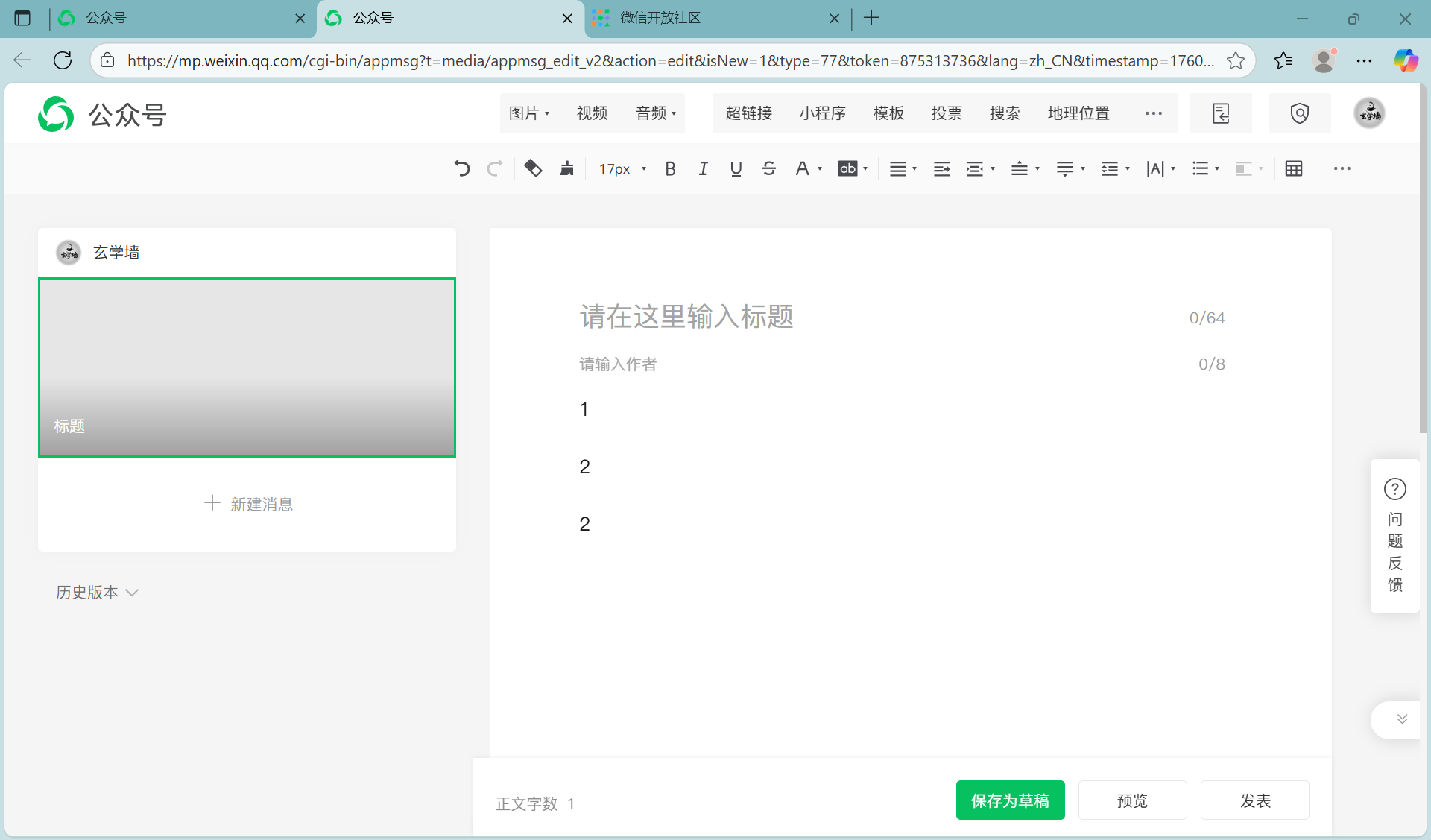
Task: Click the clear formatting eraser icon
Action: [533, 168]
